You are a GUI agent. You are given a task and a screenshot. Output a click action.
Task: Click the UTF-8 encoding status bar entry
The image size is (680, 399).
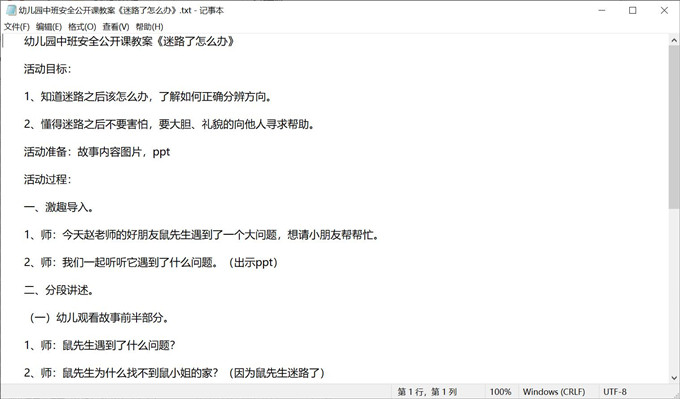click(615, 392)
